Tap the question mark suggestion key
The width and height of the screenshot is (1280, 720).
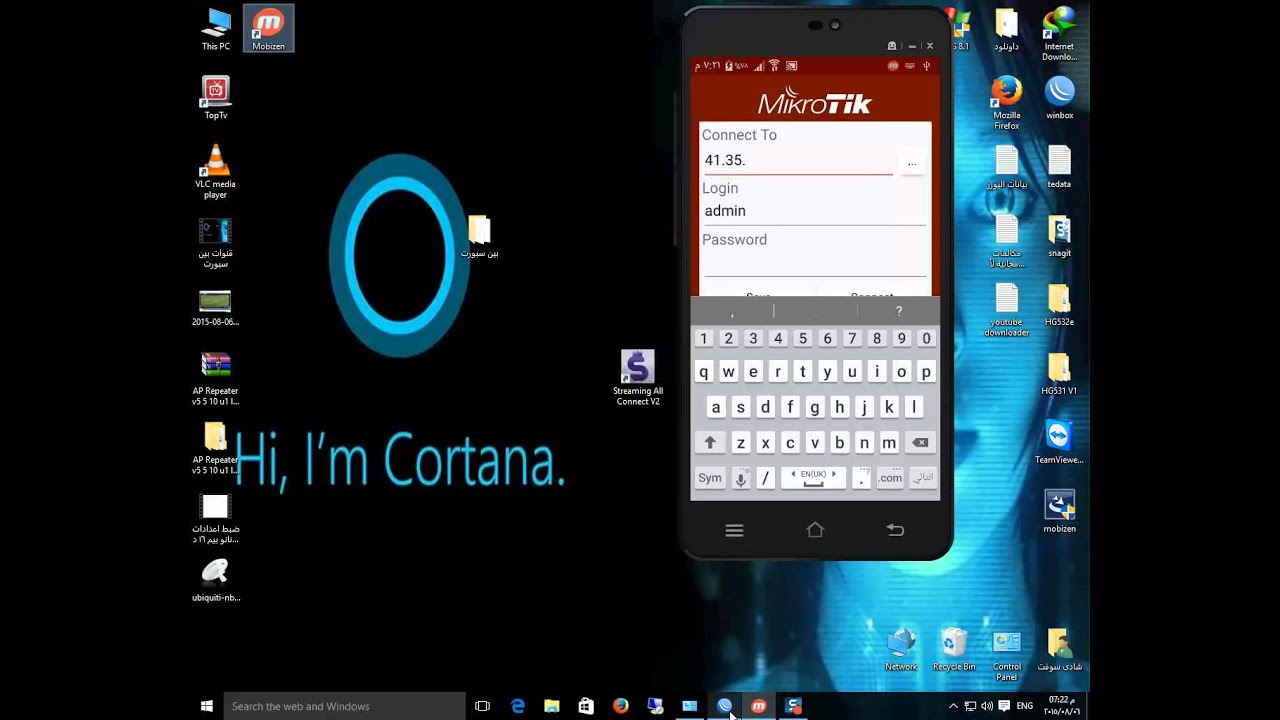899,311
